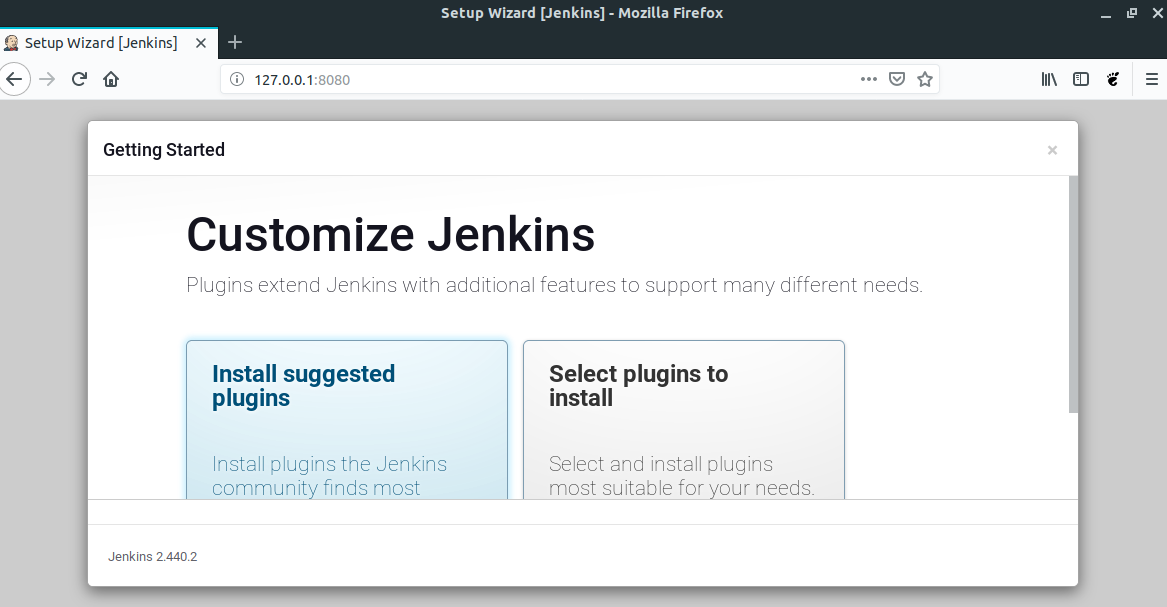
Task: Save page to Pocket
Action: click(897, 79)
